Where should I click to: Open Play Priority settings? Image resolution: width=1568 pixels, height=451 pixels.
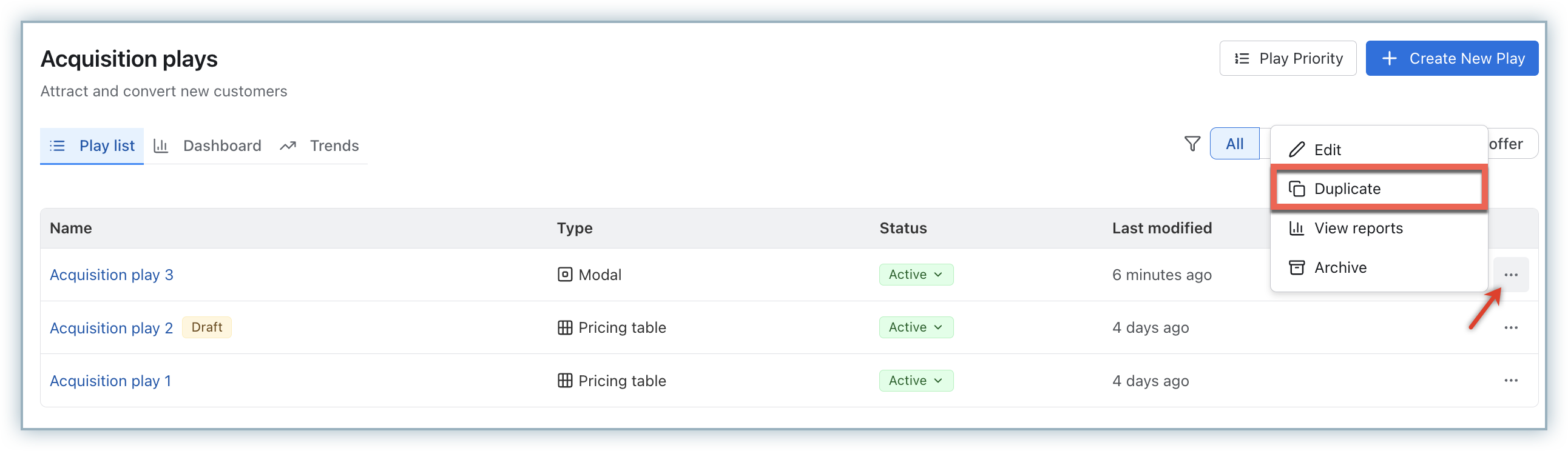(x=1288, y=58)
